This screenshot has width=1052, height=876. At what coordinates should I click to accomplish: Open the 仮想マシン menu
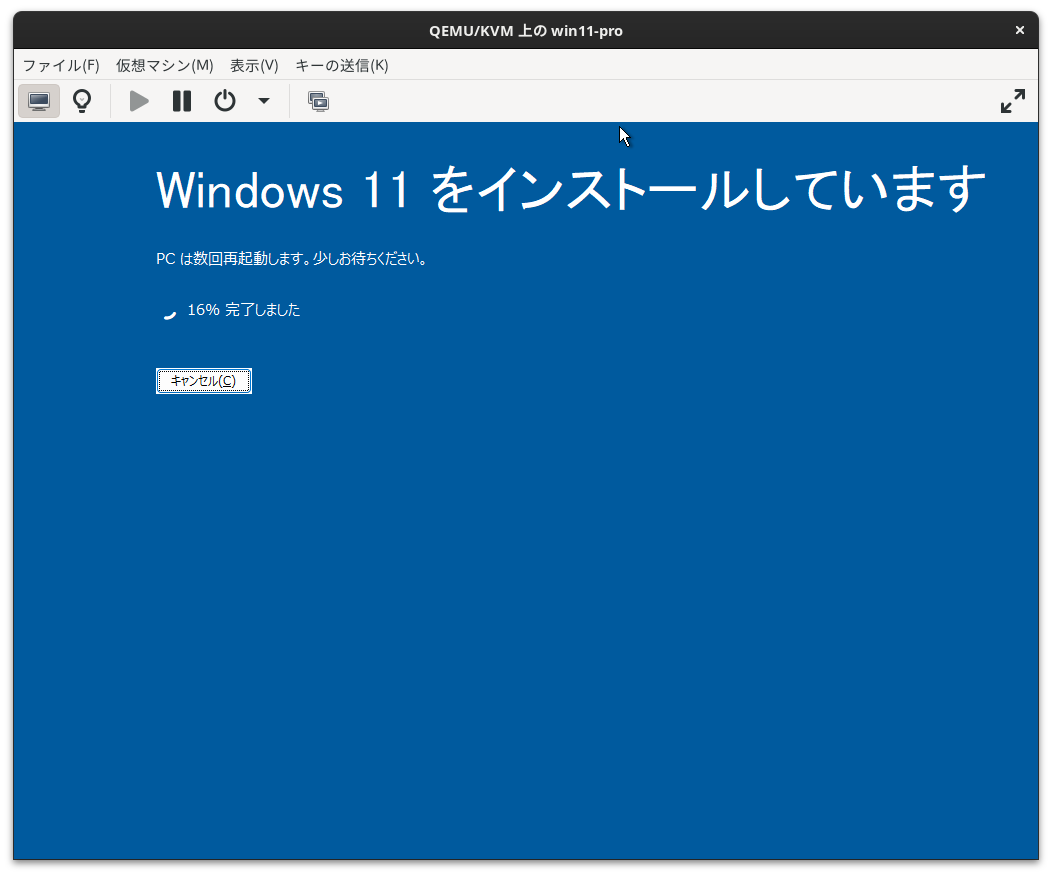(162, 65)
